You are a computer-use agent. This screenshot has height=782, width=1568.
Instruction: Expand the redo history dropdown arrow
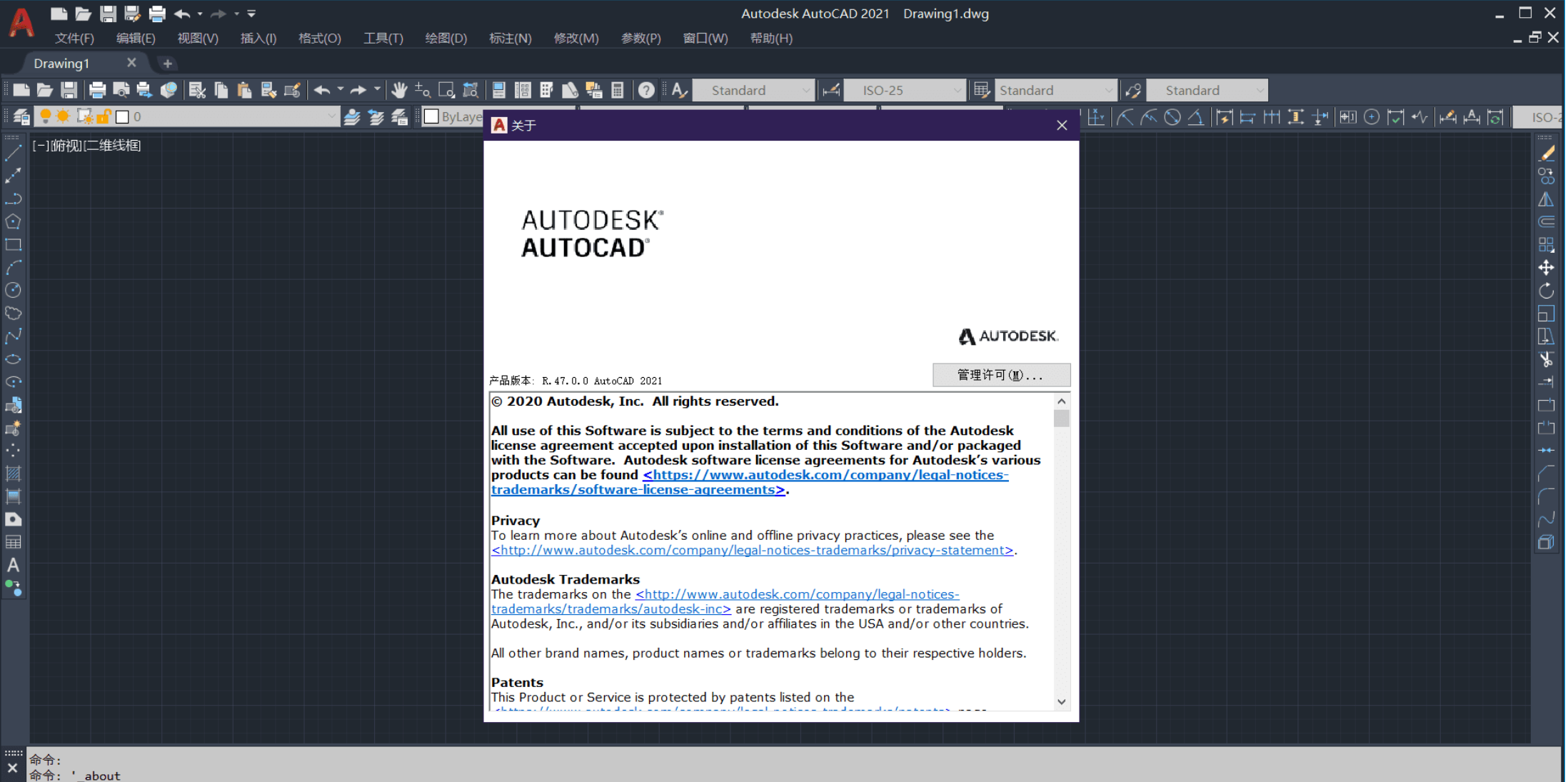pos(377,89)
